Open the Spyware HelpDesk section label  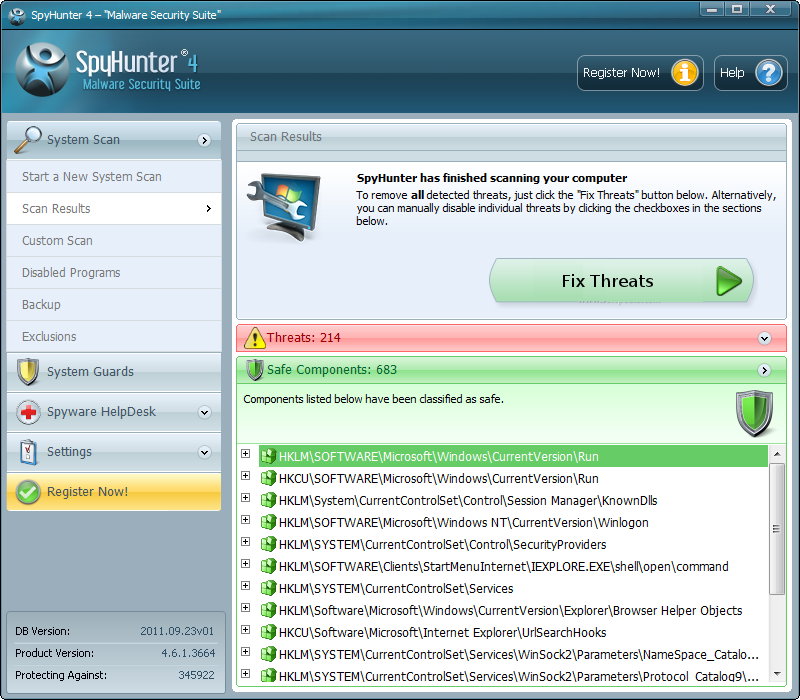coord(101,412)
